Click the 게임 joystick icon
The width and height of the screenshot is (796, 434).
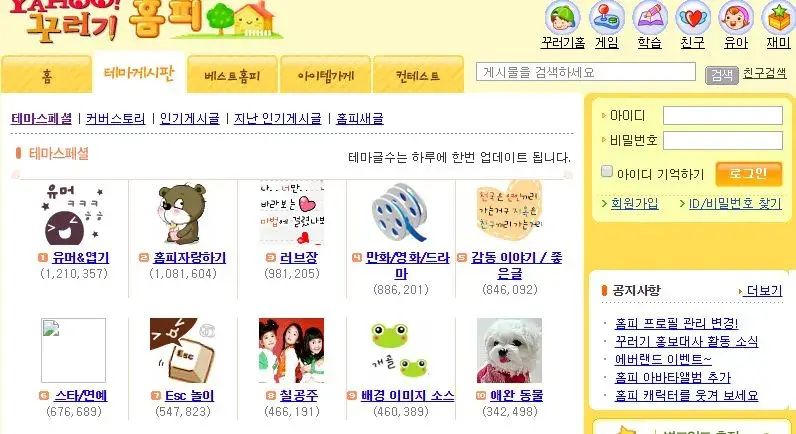(x=607, y=18)
